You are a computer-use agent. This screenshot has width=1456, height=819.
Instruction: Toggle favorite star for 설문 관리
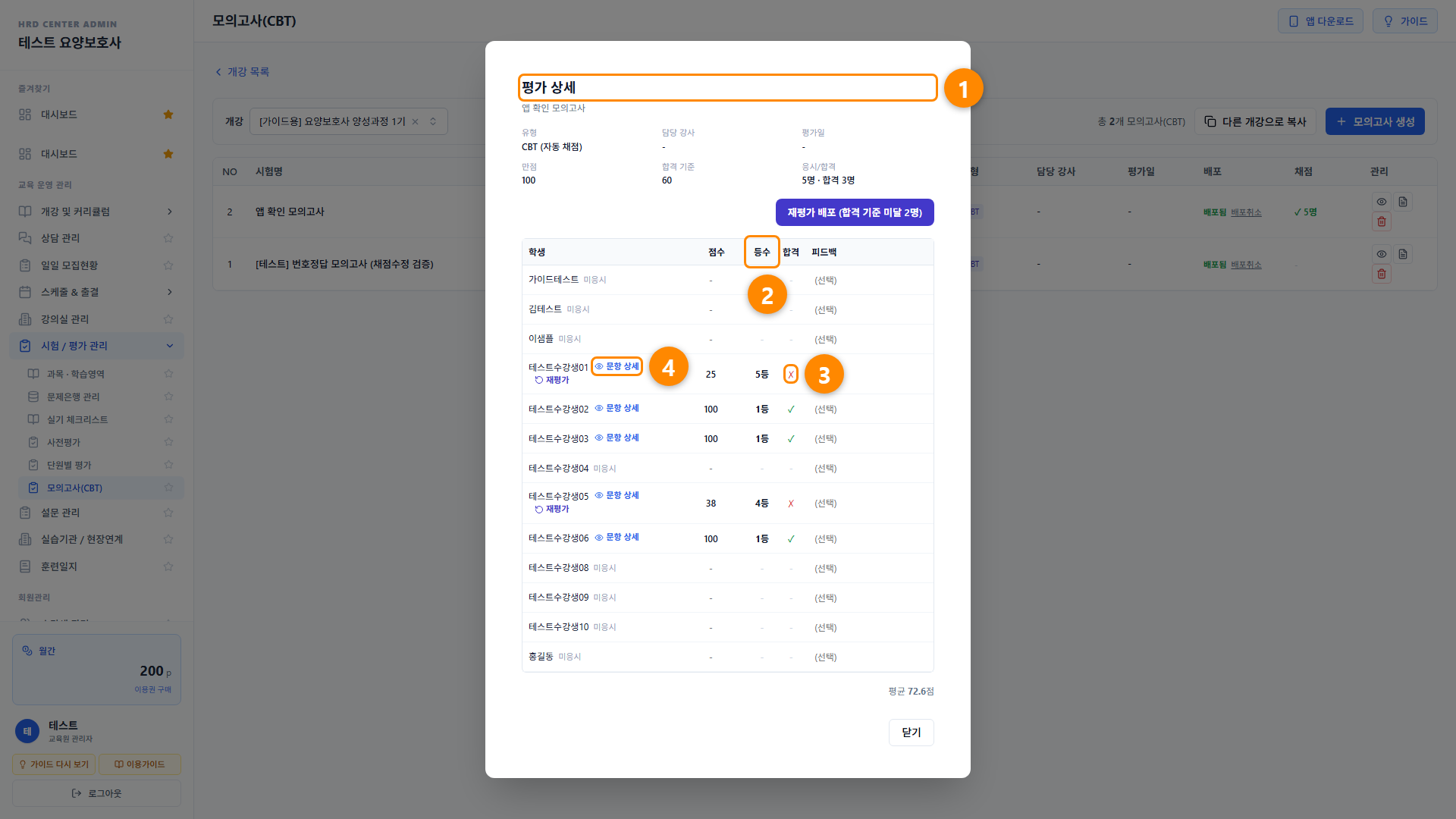[168, 513]
